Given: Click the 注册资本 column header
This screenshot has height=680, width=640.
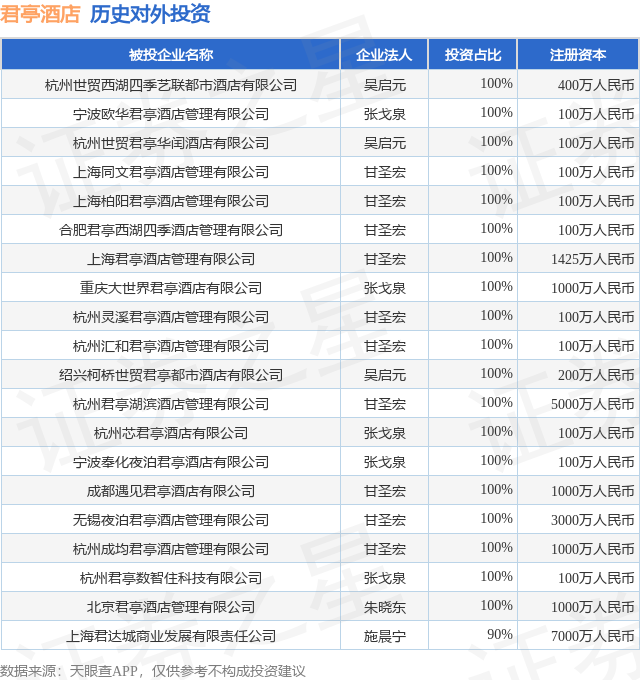Looking at the screenshot, I should (578, 55).
